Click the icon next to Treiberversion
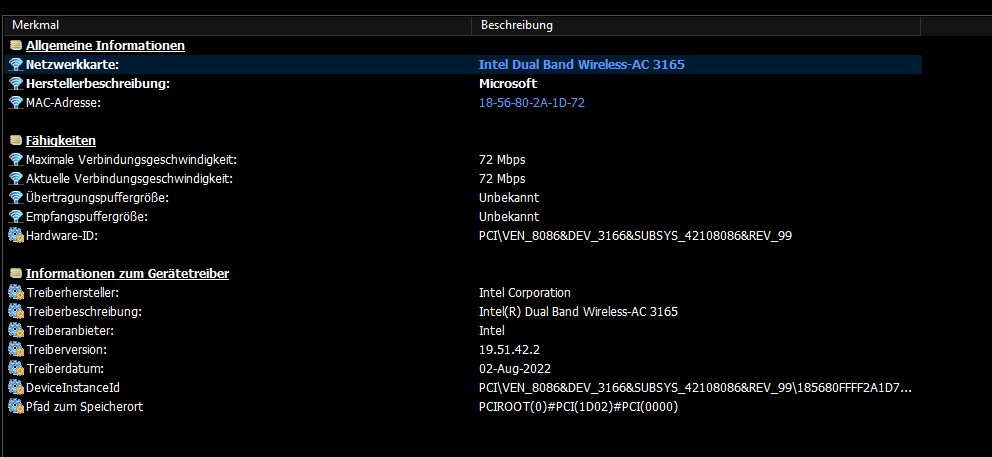Screen dimensions: 992x457 click(15, 349)
